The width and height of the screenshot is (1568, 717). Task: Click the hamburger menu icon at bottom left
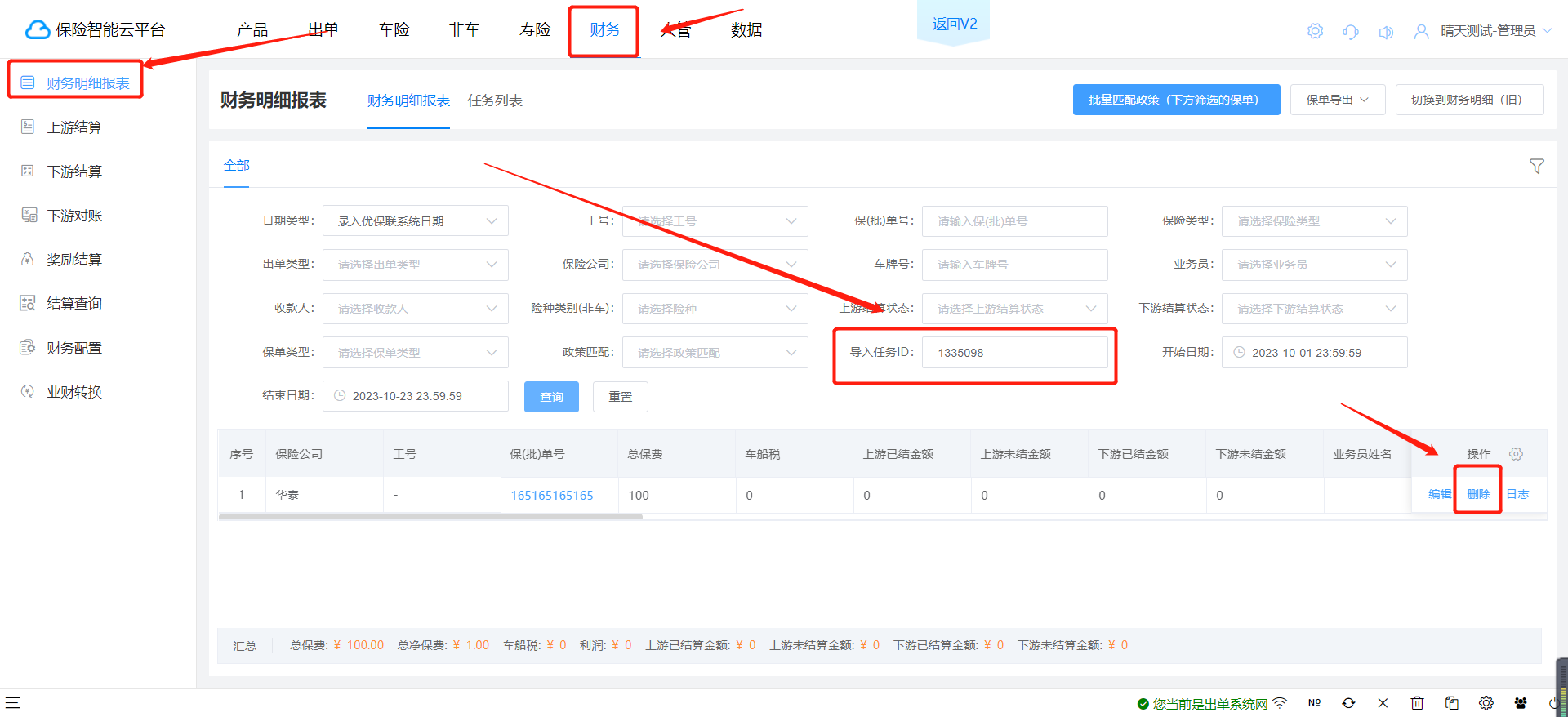coord(12,702)
